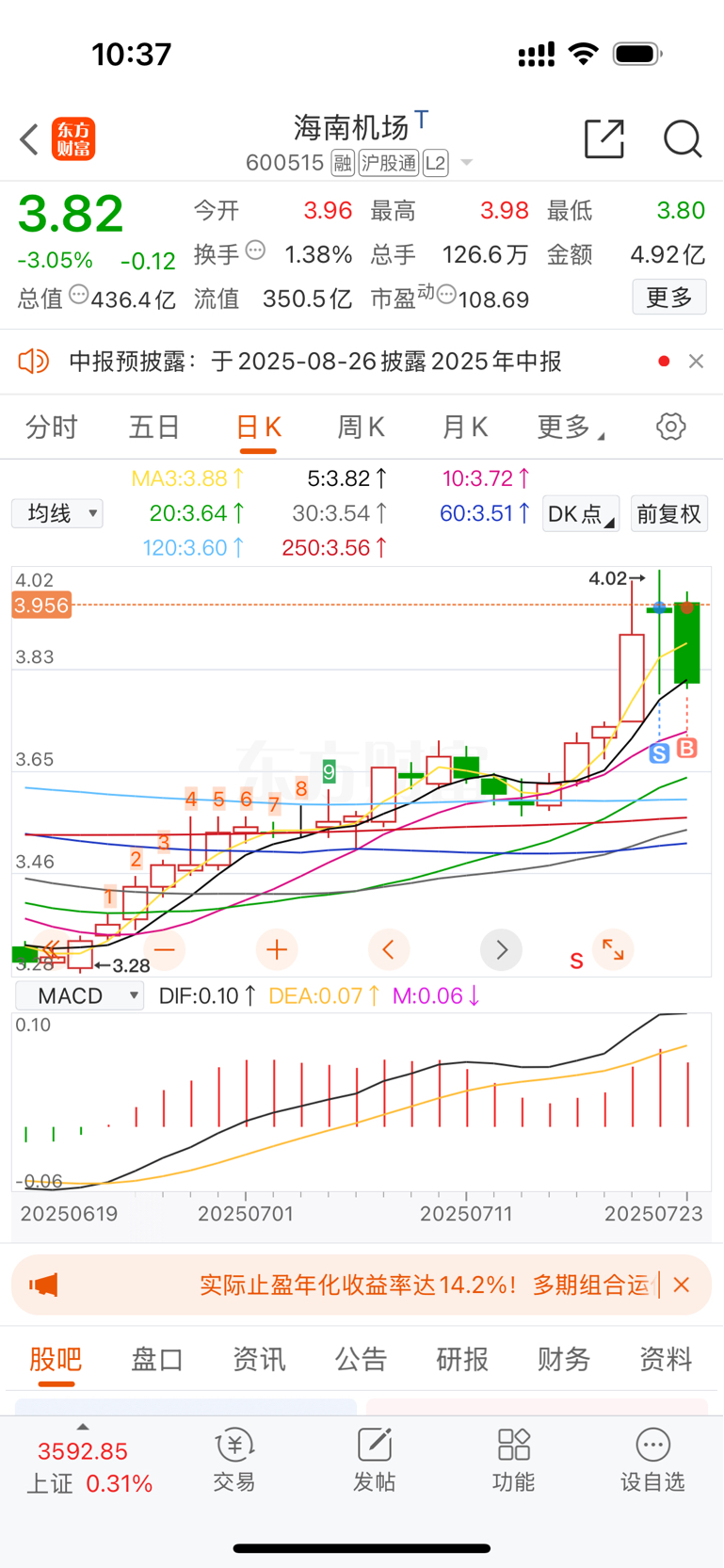The image size is (724, 1568).
Task: Tap the M:0.06 MACD value
Action: [436, 995]
